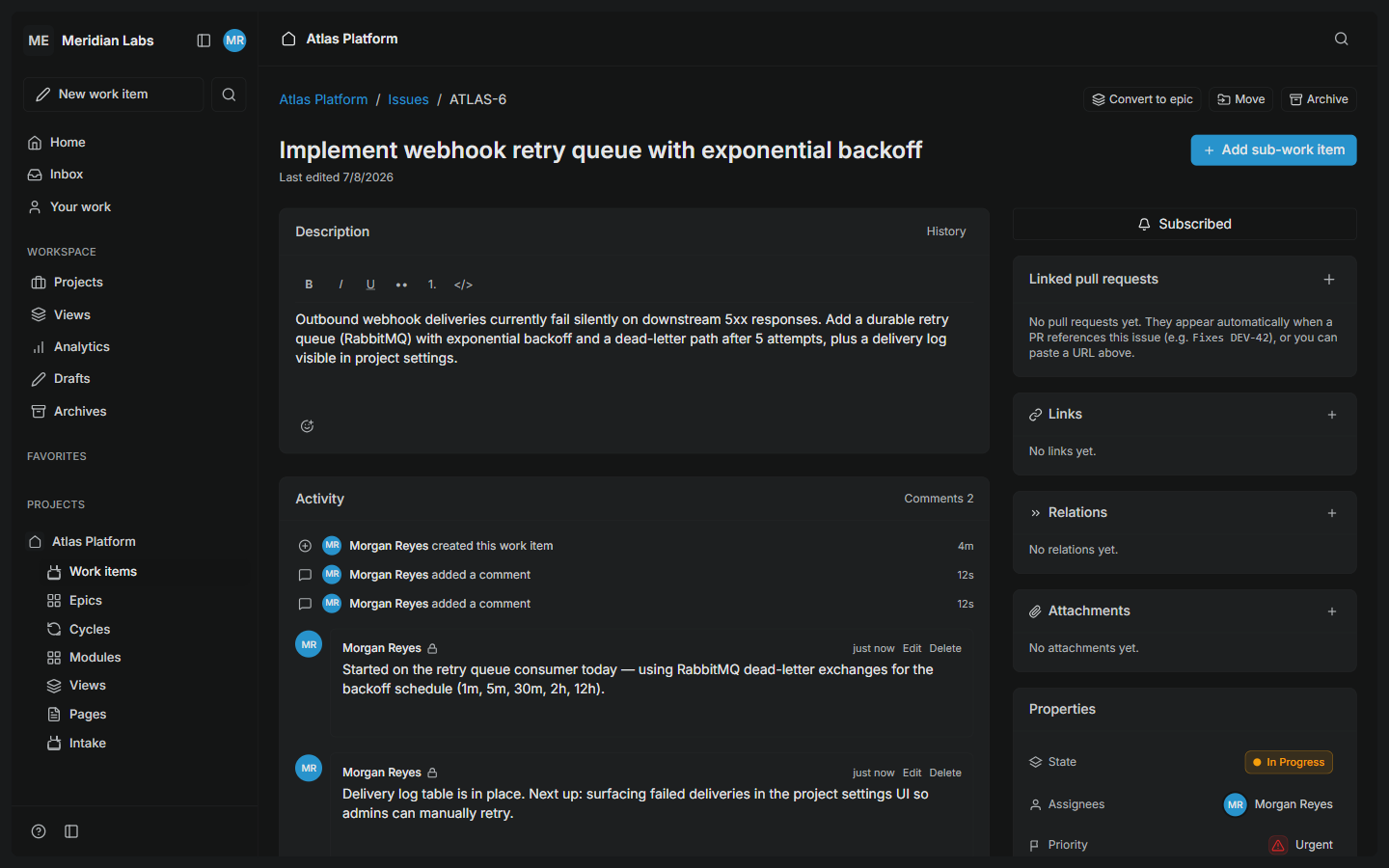
Task: Click the Move button
Action: 1241,99
